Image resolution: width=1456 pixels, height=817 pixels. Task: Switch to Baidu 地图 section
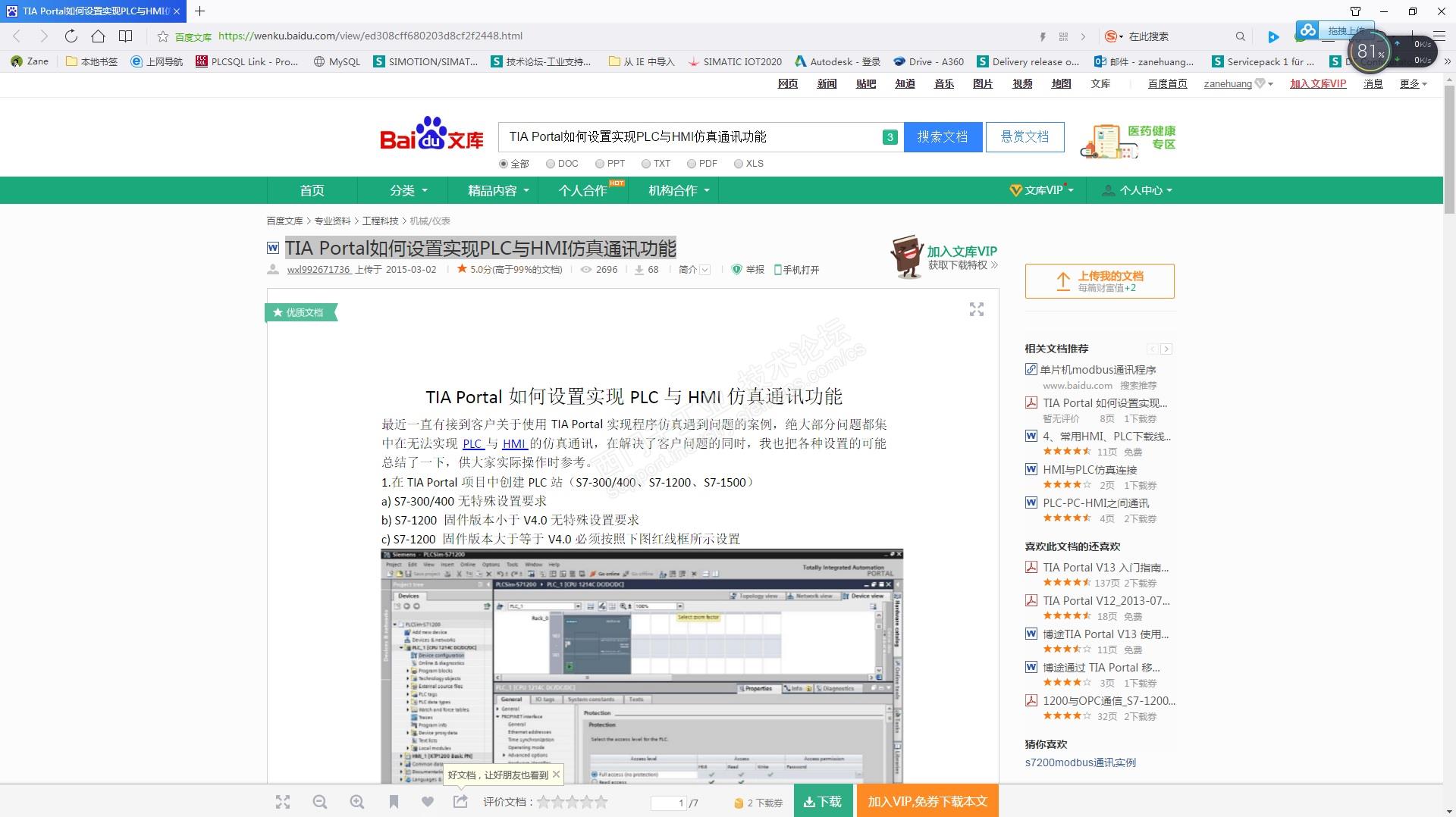tap(1061, 84)
